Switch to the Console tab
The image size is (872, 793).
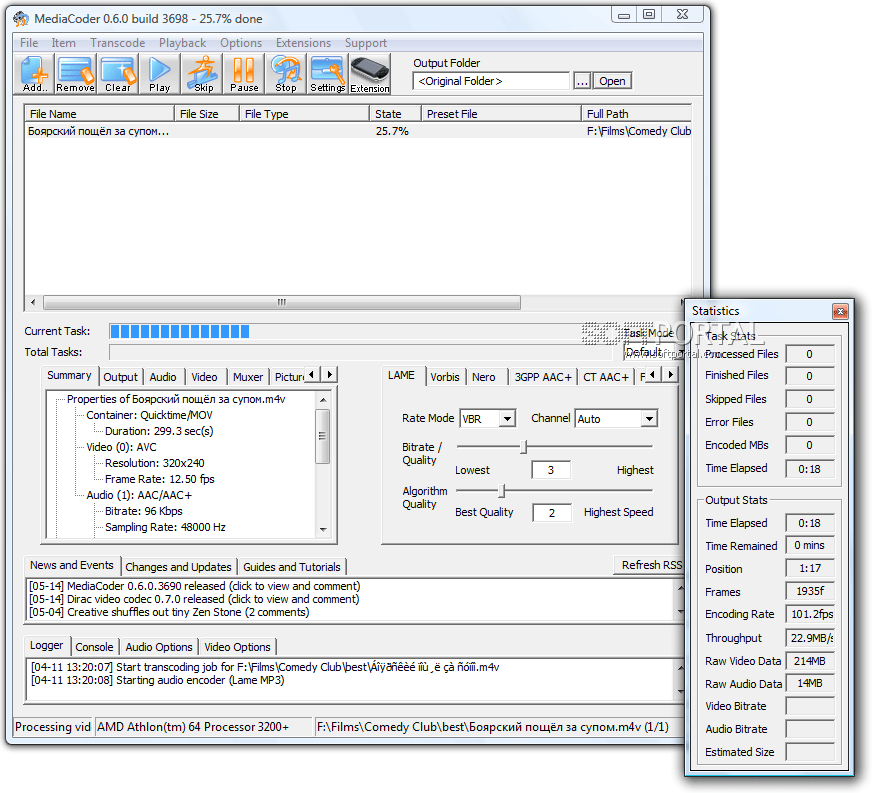click(x=95, y=647)
